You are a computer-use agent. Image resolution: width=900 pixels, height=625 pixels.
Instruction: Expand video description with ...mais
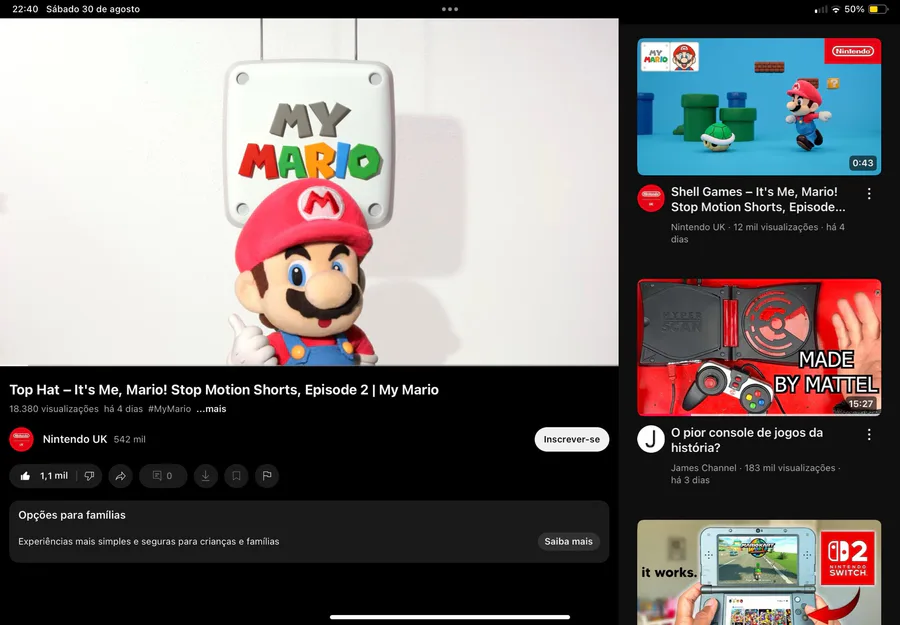[211, 409]
